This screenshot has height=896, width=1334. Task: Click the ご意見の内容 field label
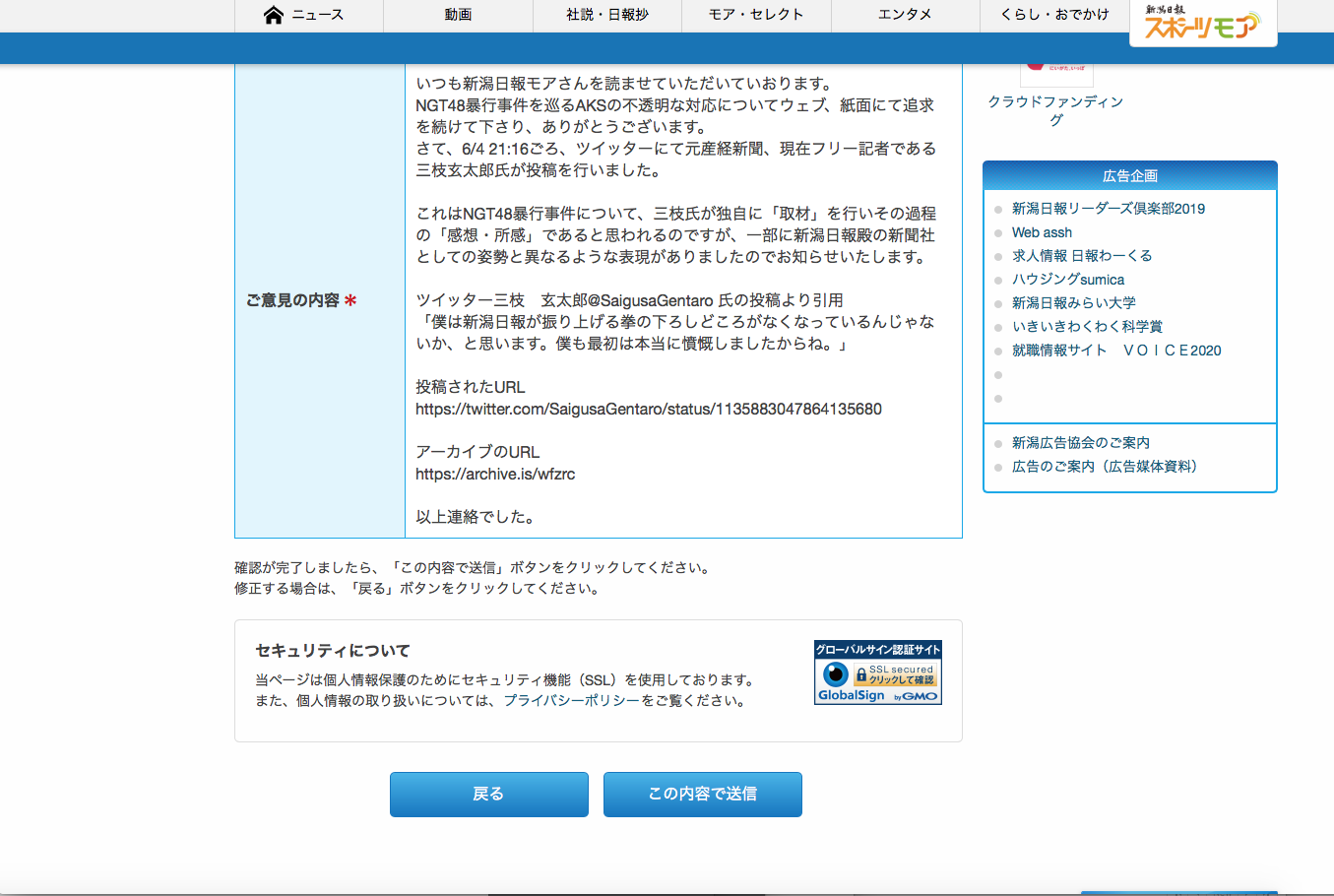tap(301, 300)
